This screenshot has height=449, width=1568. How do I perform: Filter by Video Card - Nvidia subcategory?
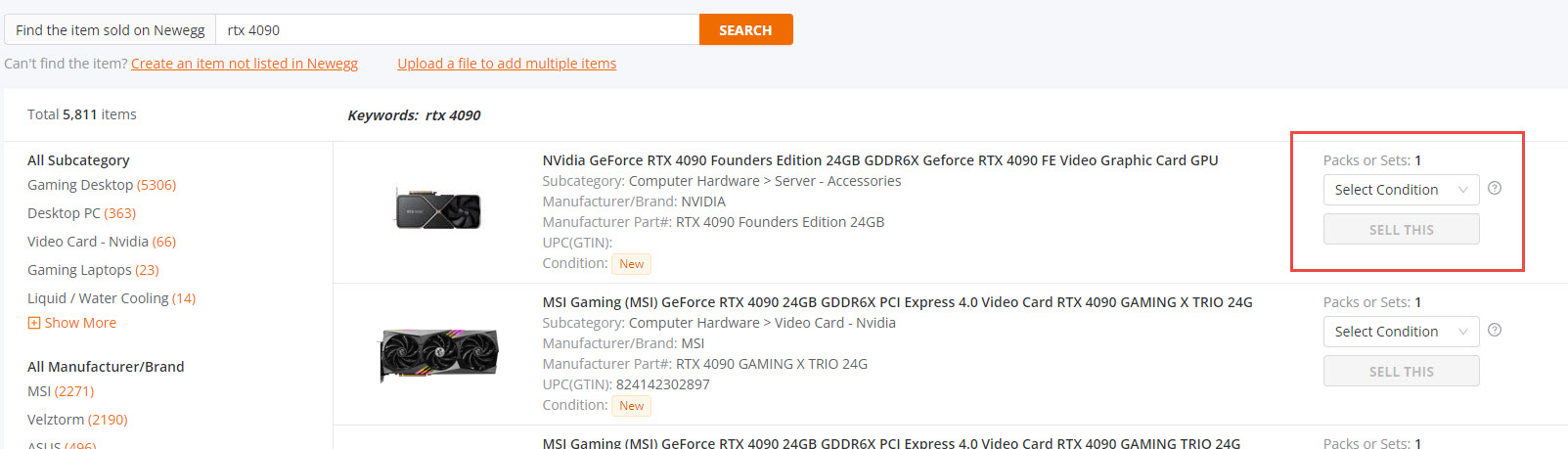[x=102, y=242]
